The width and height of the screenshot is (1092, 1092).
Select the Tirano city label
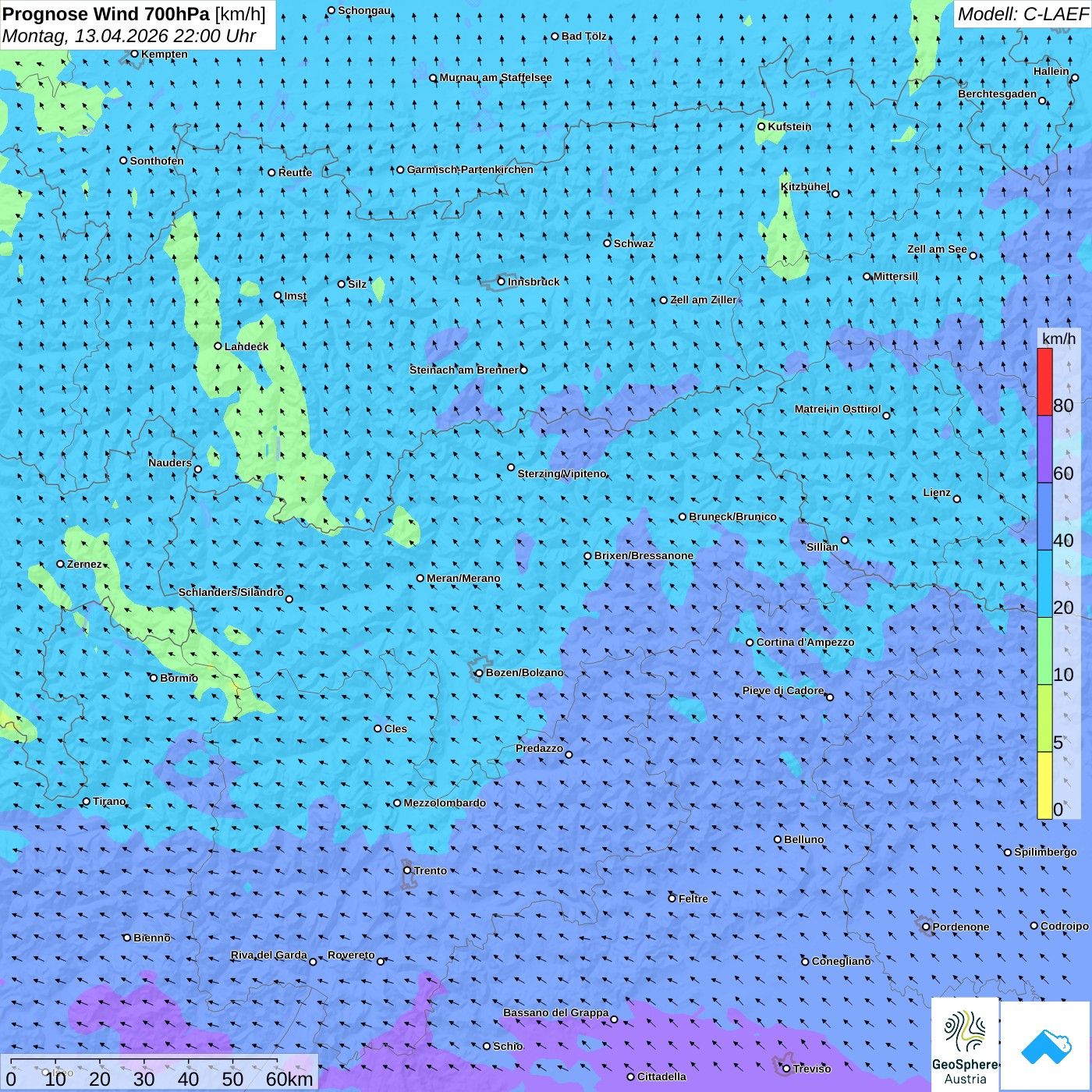pos(109,801)
